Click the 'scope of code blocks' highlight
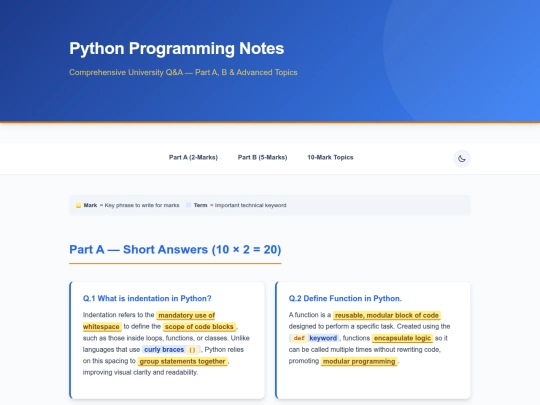 [199, 326]
